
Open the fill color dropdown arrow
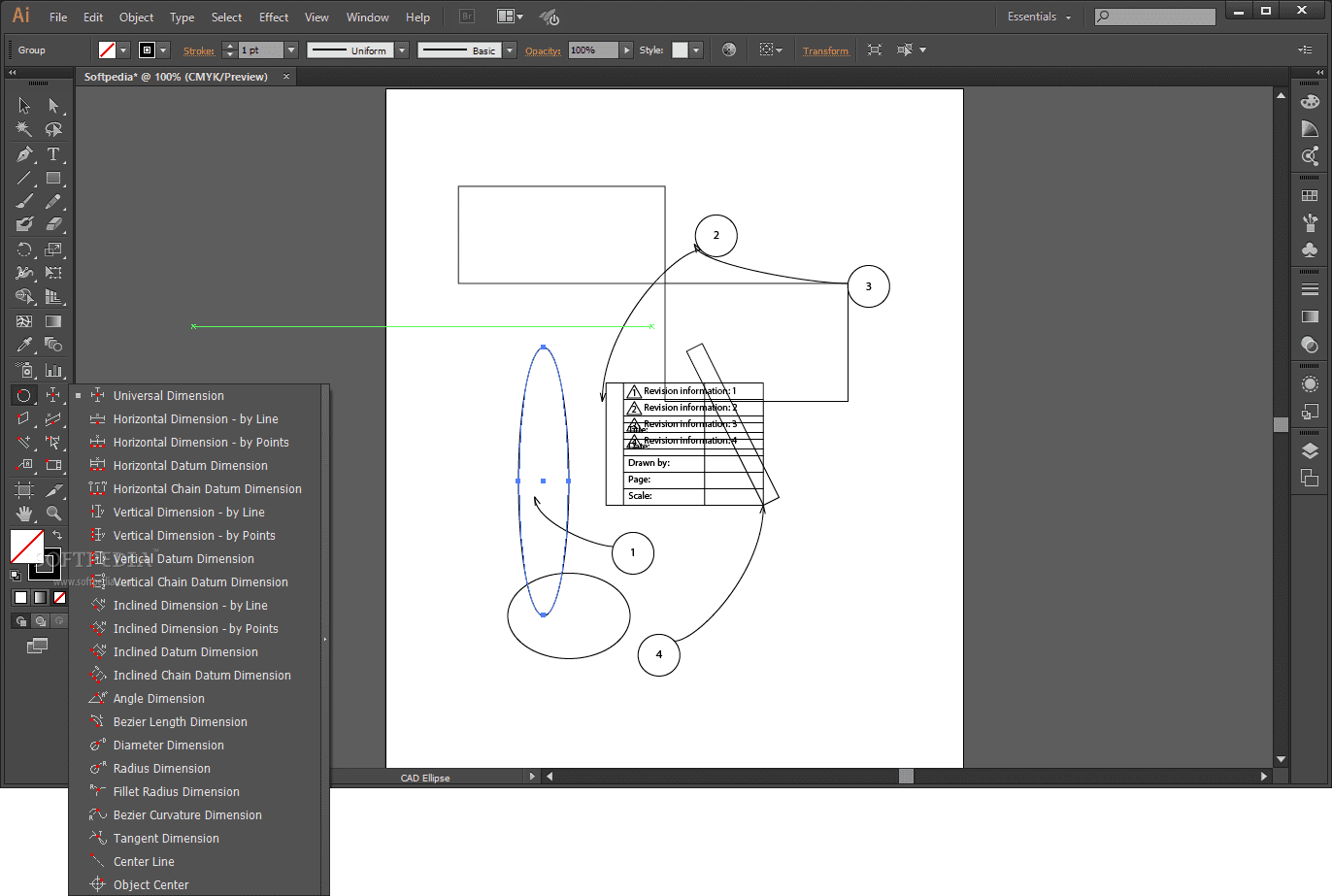[x=123, y=50]
